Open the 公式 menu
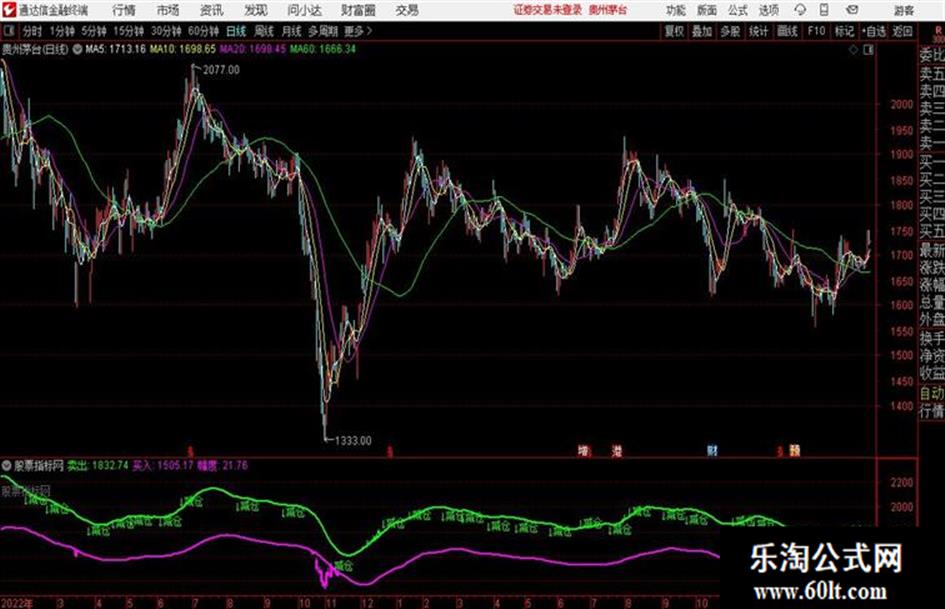The image size is (945, 609). 738,10
